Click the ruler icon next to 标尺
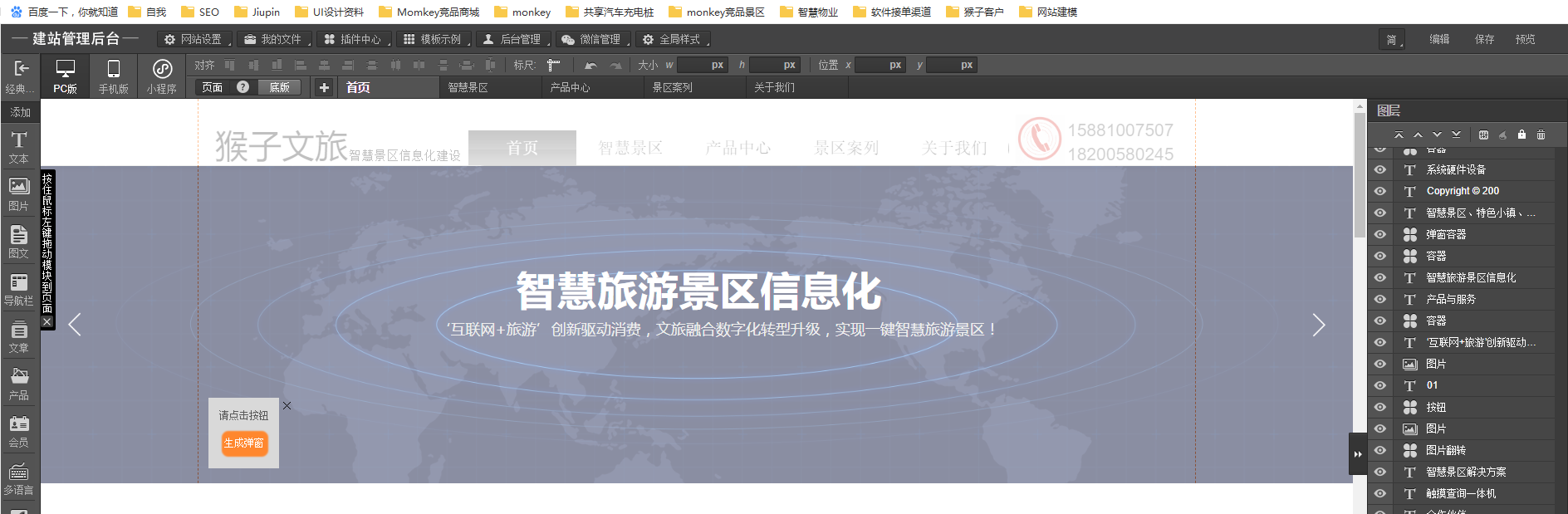Image resolution: width=1568 pixels, height=514 pixels. [554, 65]
